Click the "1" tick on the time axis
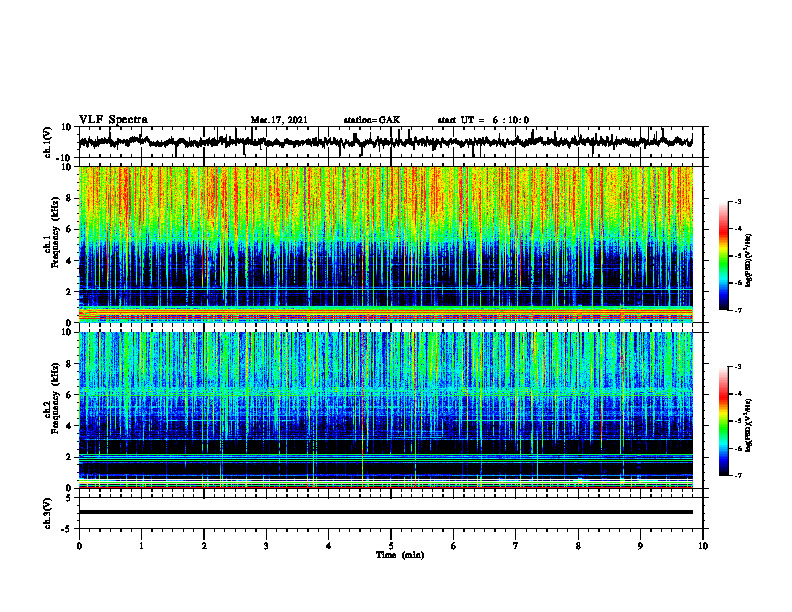Screen dimensions: 792x612 point(141,546)
